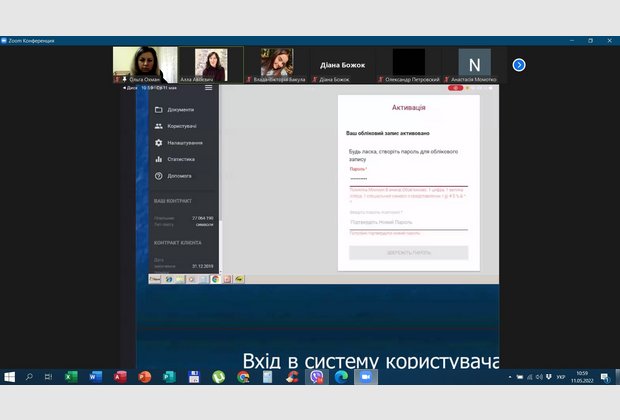Screen dimensions: 620x420
Task: Show hidden system tray icons
Action: pos(510,377)
